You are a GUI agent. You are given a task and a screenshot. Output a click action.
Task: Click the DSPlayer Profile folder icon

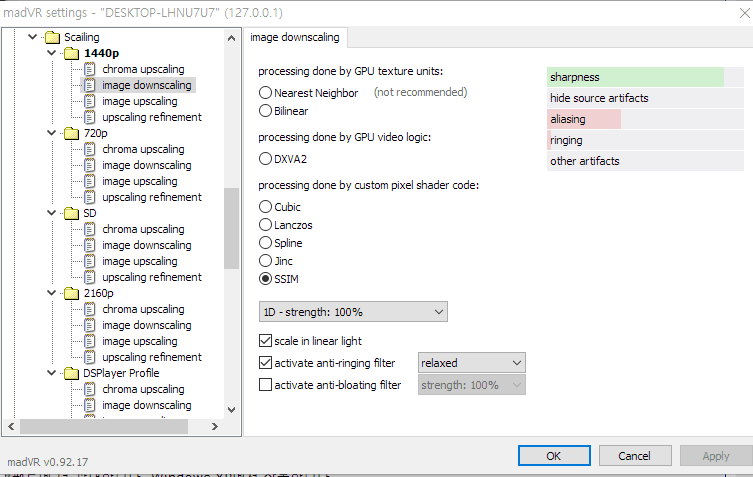tap(71, 373)
